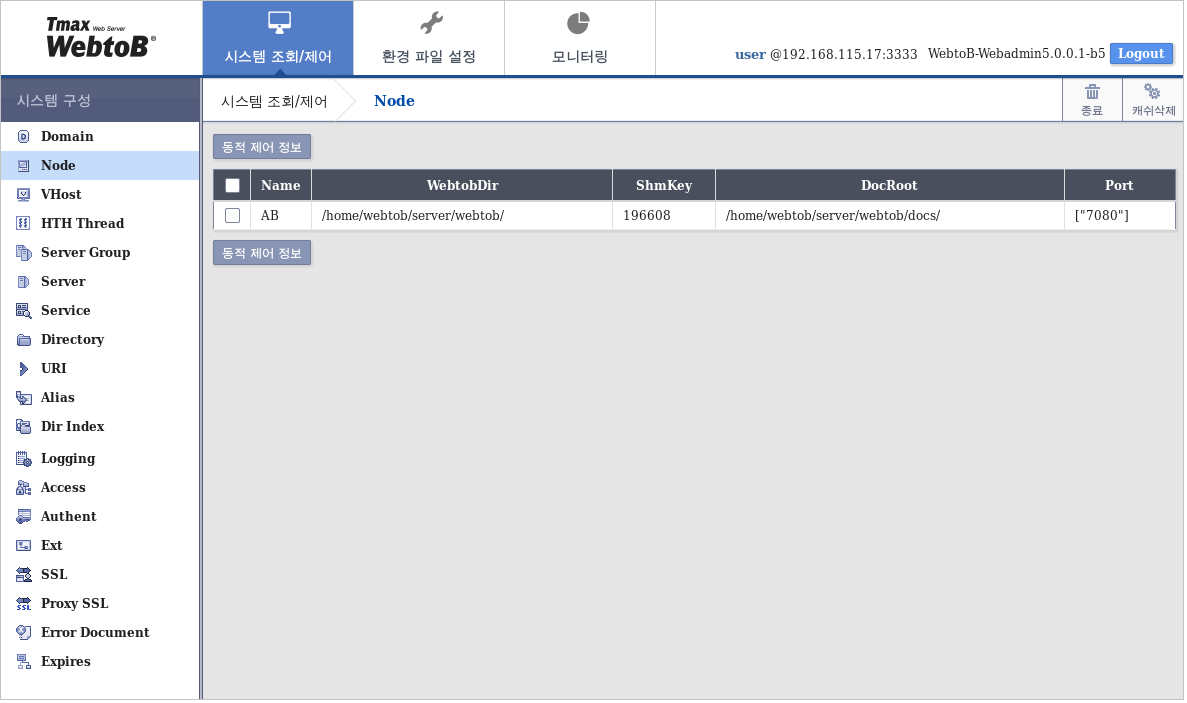Click the lower 동적 제어 정보 button
The width and height of the screenshot is (1187, 703).
(262, 253)
